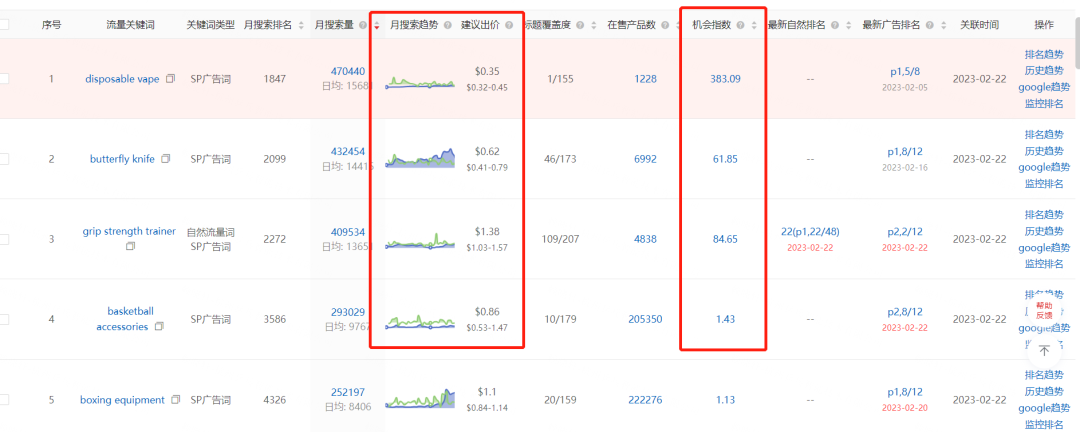Image resolution: width=1080 pixels, height=432 pixels.
Task: Copy the keyword boxing equipment
Action: click(176, 399)
